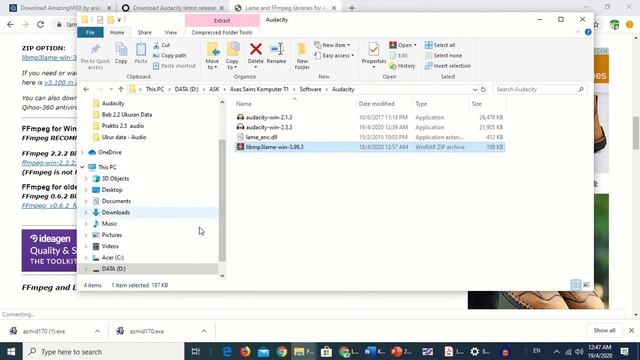640x360 pixels.
Task: Expand OneDrive tree node
Action: [x=82, y=152]
